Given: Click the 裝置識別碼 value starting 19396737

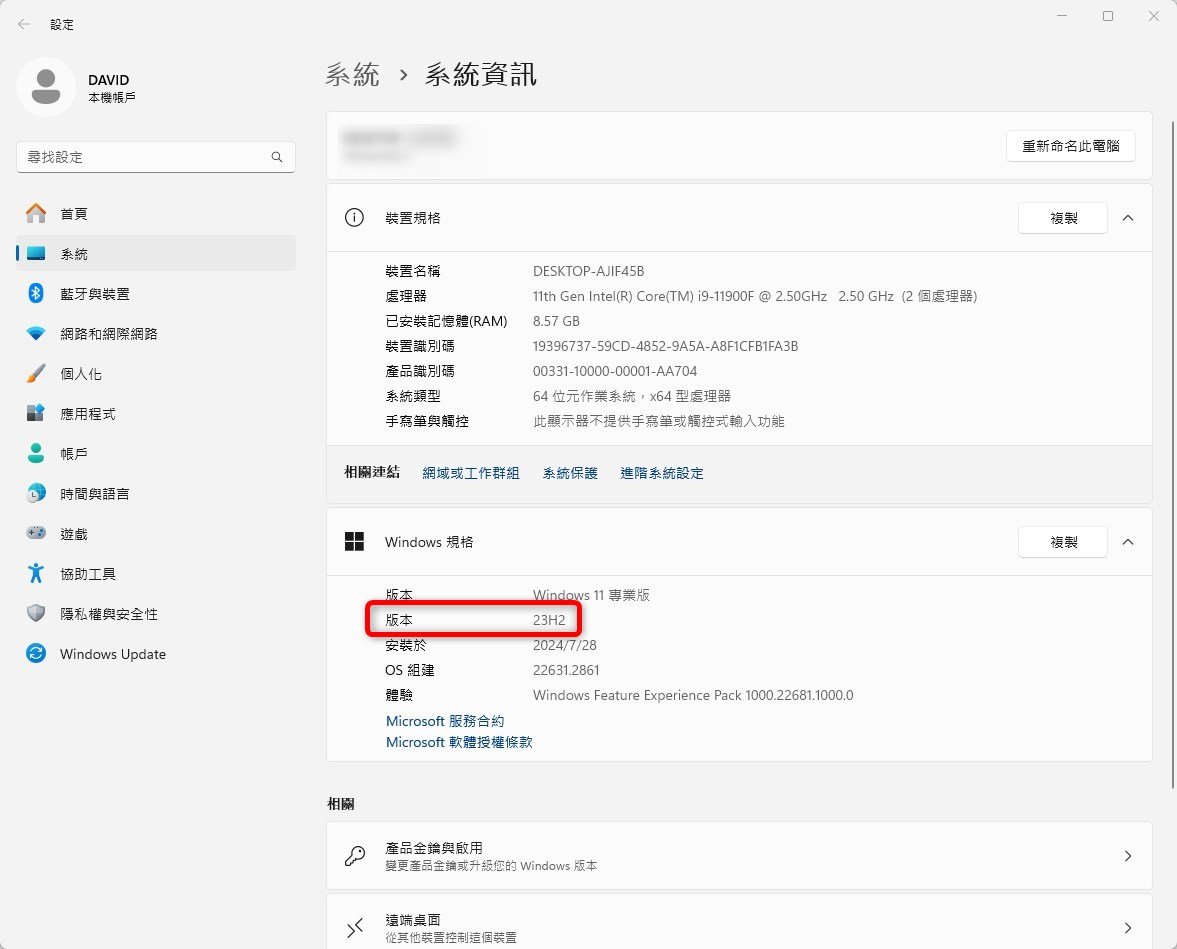Looking at the screenshot, I should [x=665, y=346].
